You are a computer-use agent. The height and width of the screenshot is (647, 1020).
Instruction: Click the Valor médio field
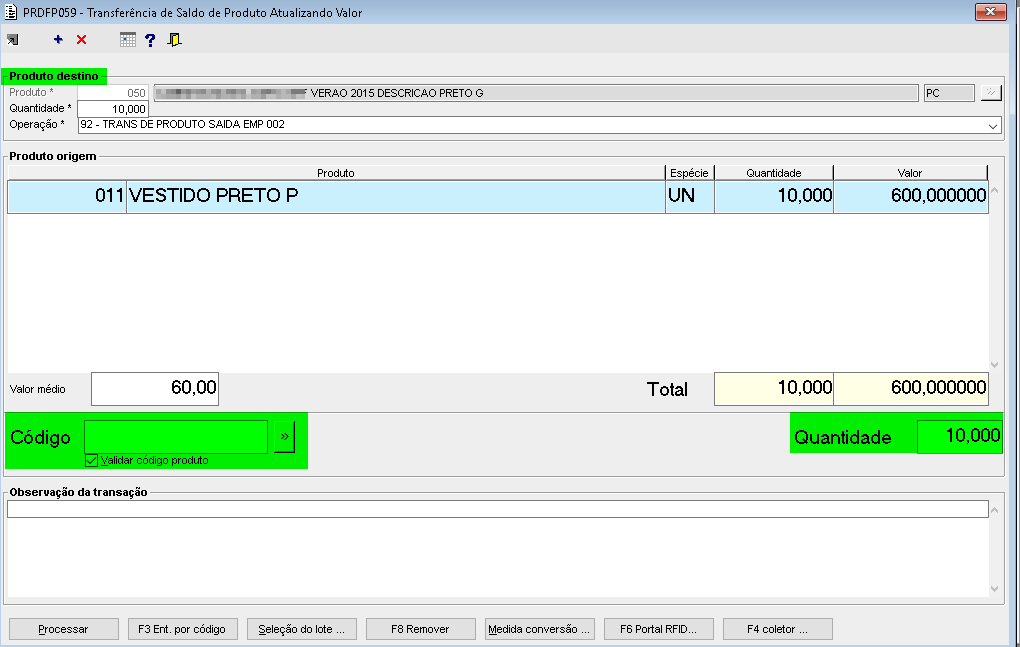click(155, 389)
